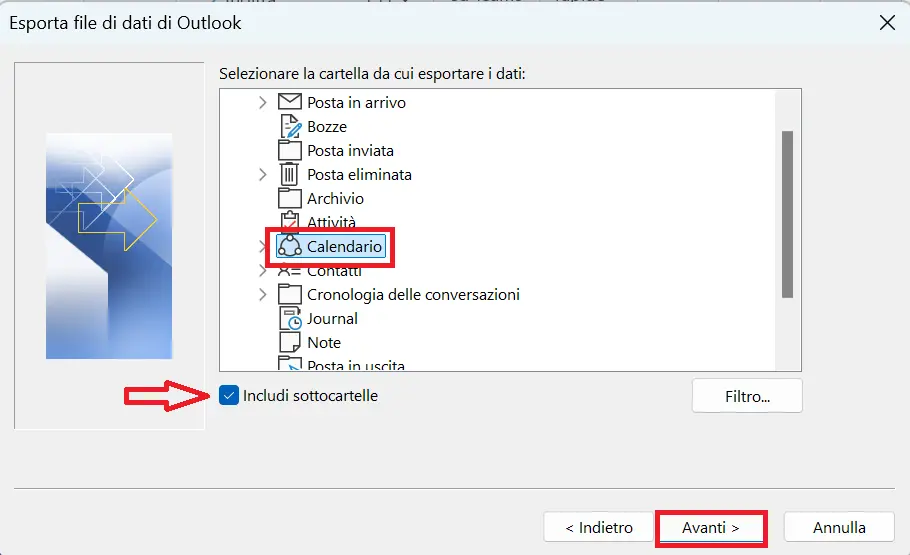Select the Note folder

pos(324,343)
